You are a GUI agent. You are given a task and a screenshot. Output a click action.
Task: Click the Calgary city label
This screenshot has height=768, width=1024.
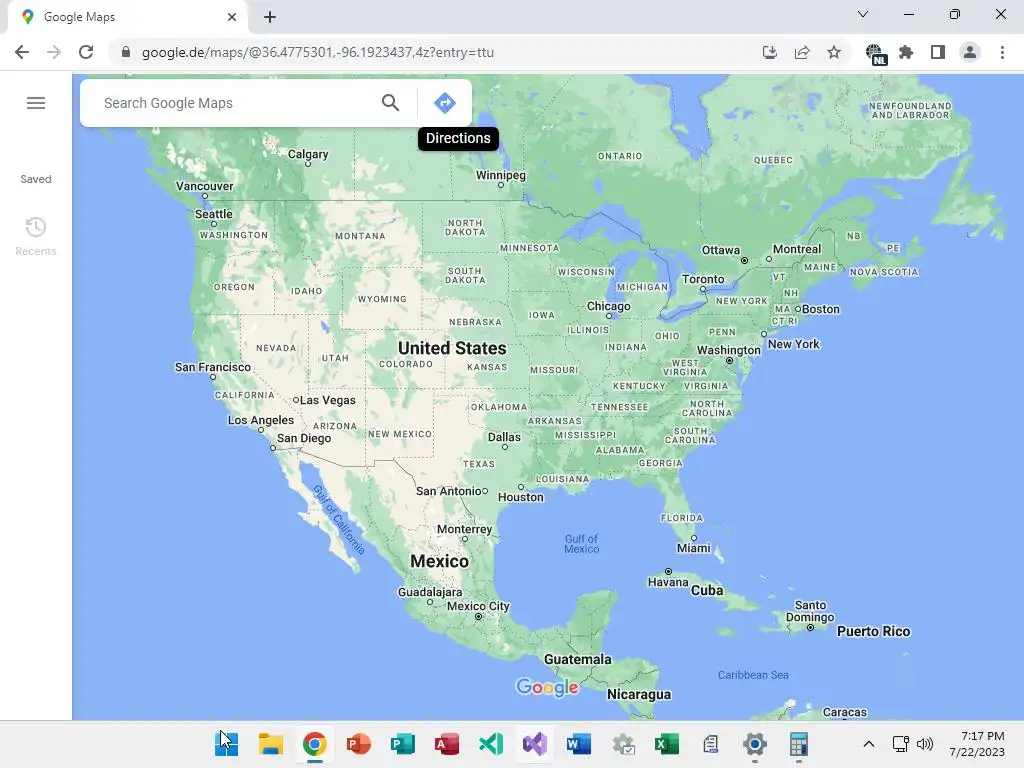click(308, 154)
